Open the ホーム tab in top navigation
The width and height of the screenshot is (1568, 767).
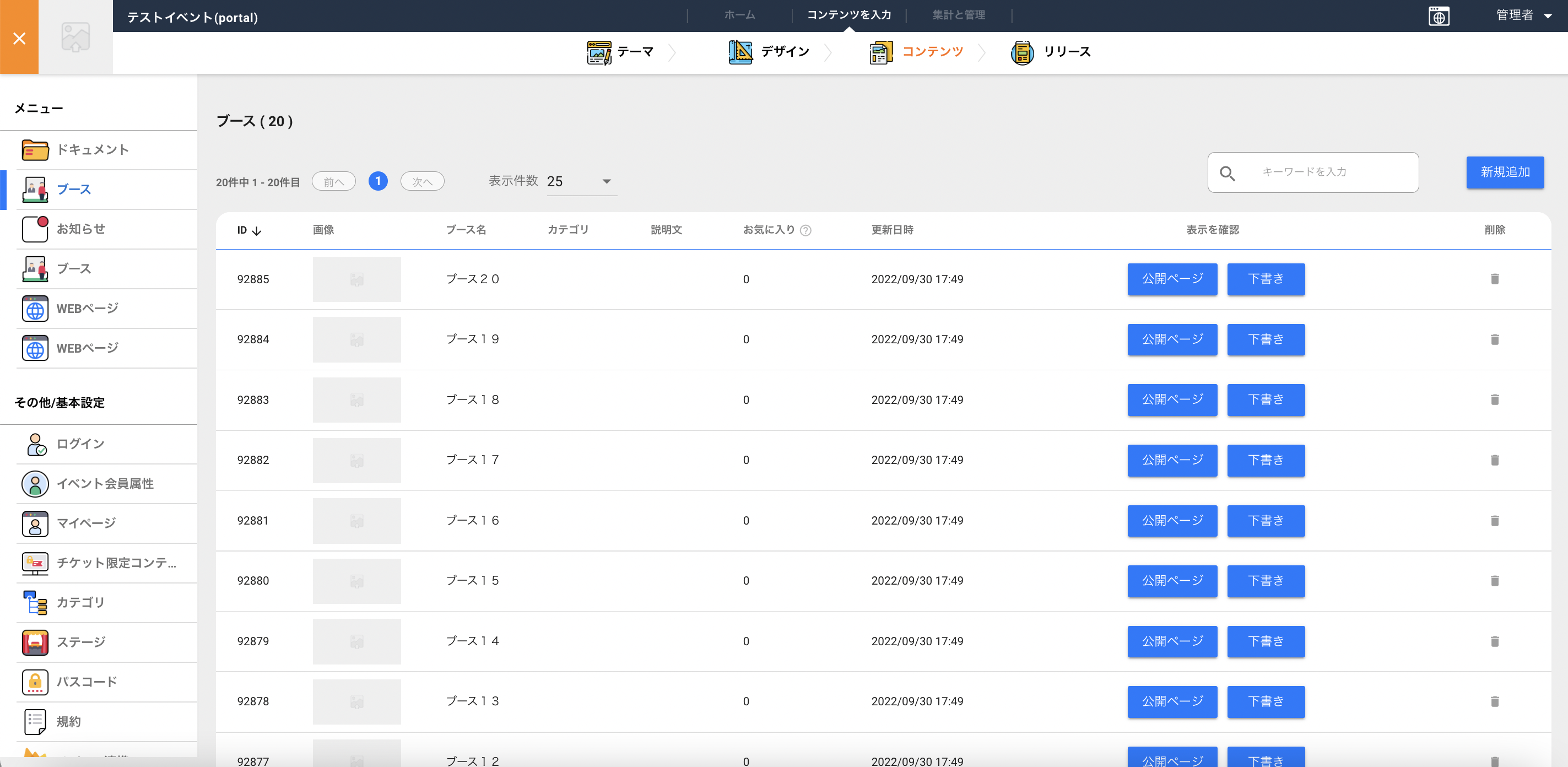tap(739, 15)
